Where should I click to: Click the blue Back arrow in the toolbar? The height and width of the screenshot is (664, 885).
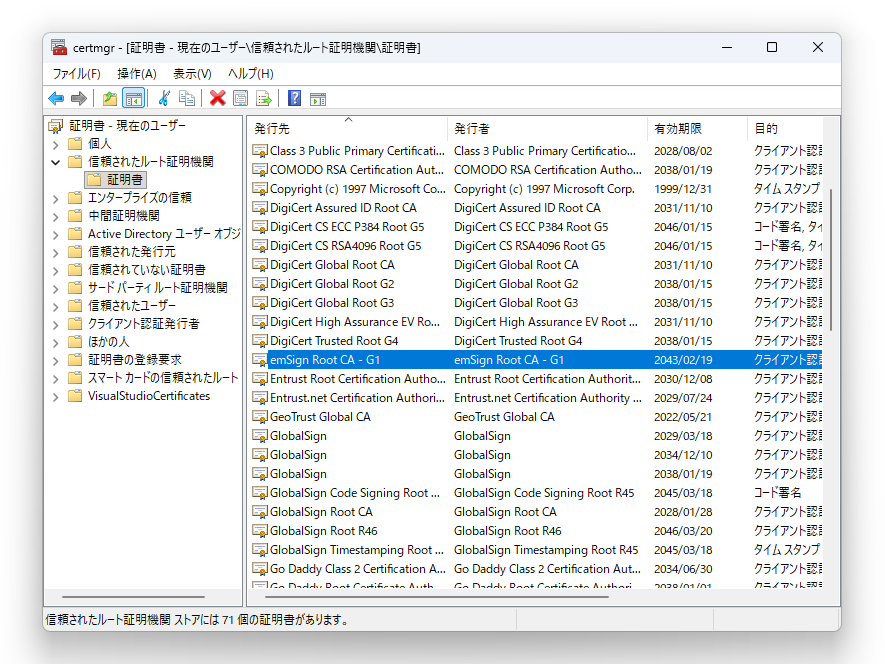click(56, 99)
